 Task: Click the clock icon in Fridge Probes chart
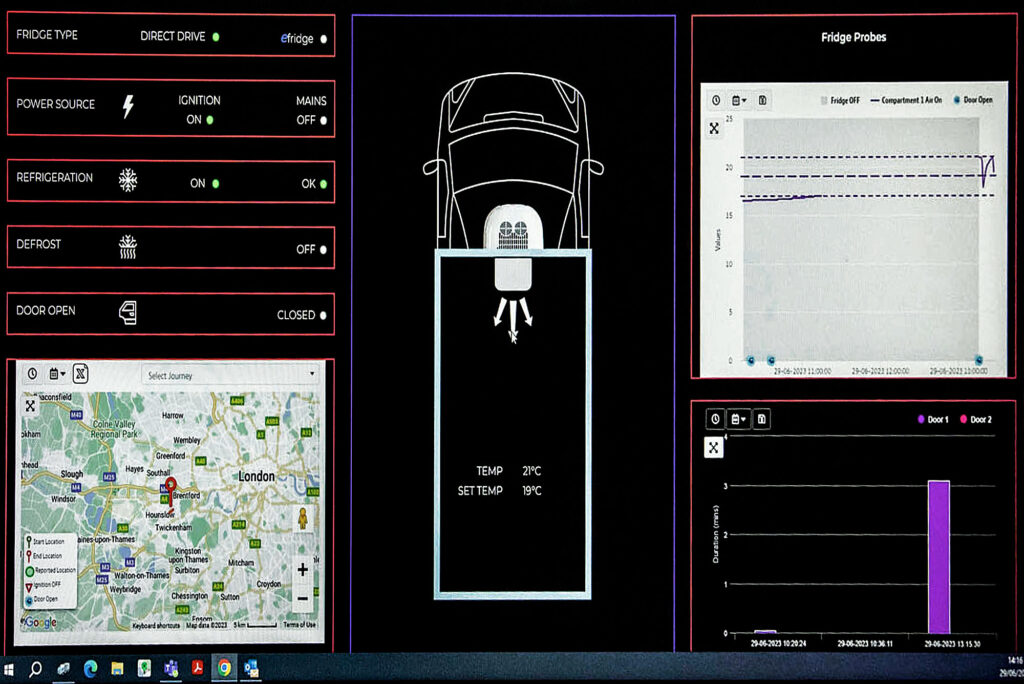(x=715, y=100)
